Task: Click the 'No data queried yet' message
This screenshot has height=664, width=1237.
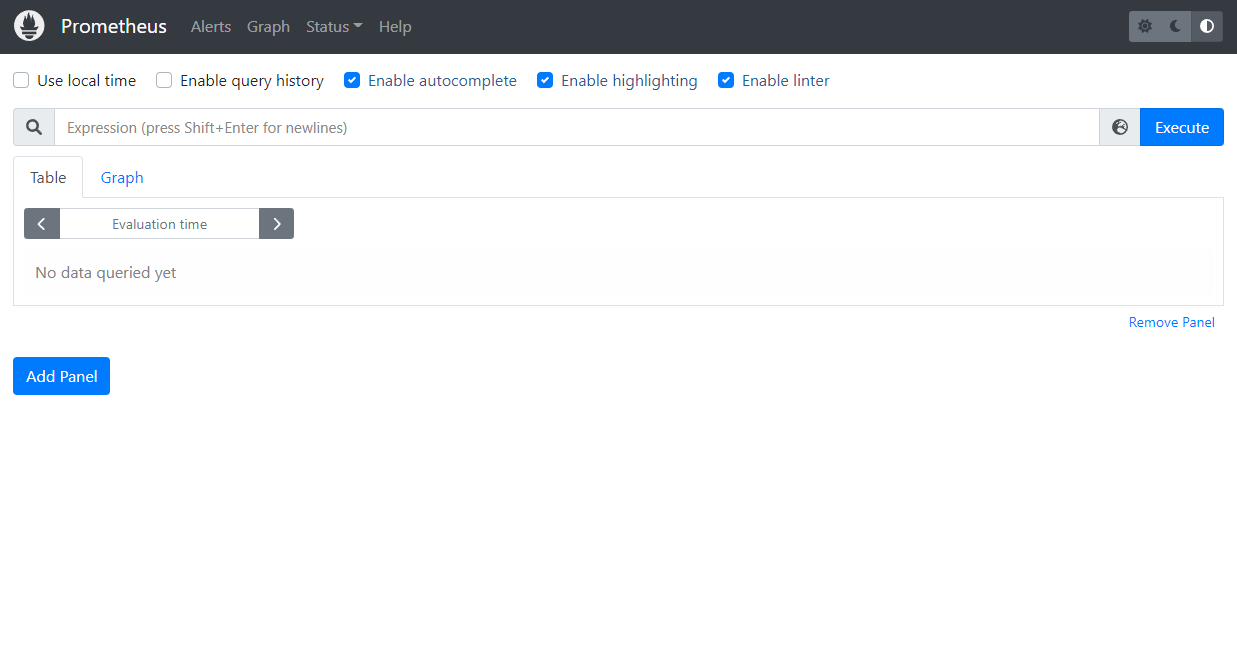Action: click(x=106, y=272)
